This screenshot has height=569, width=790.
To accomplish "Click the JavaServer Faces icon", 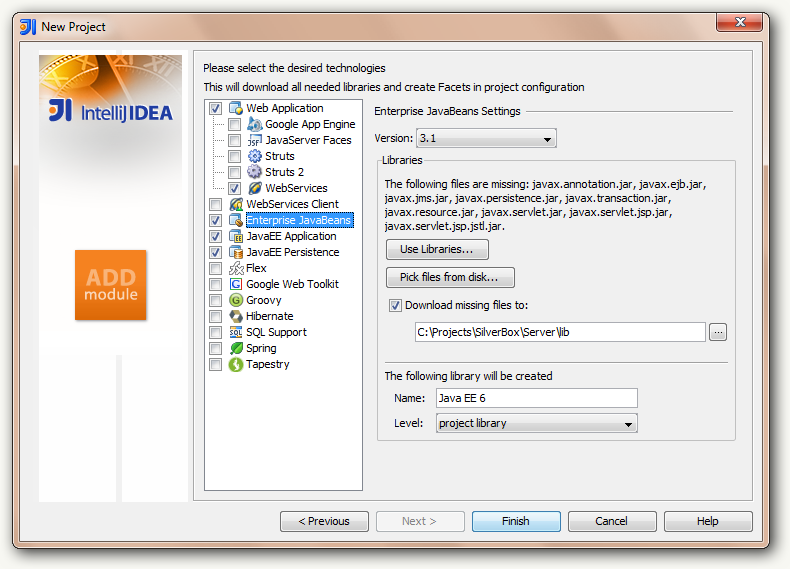I will pos(255,140).
